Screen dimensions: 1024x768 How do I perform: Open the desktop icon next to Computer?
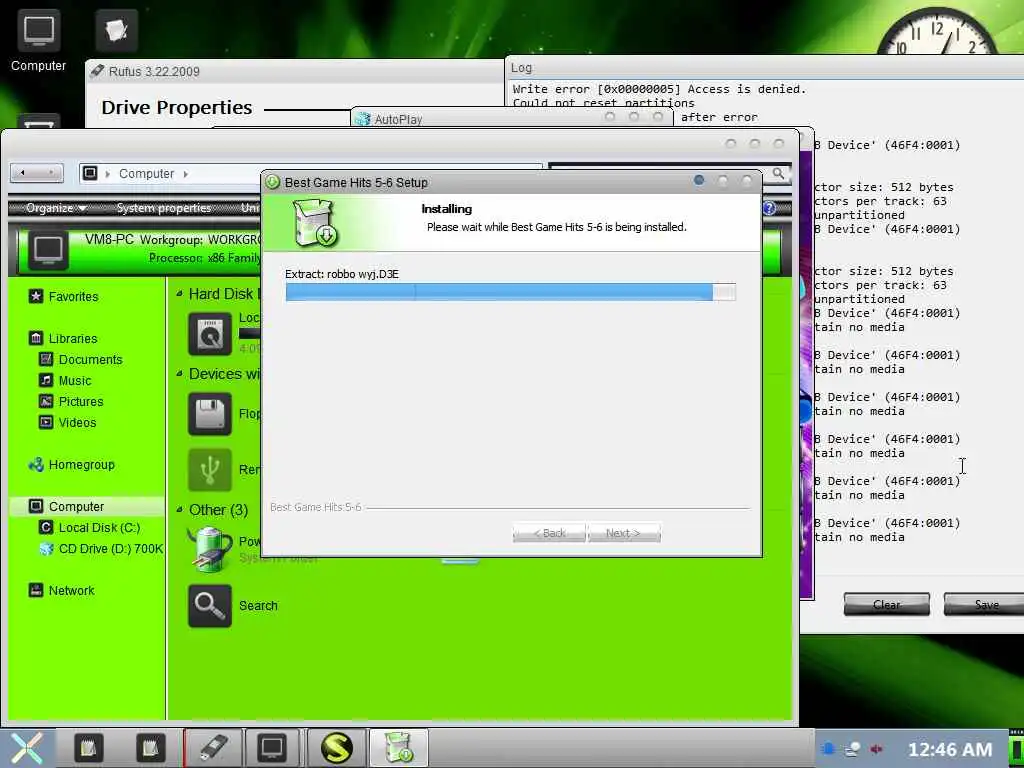116,30
